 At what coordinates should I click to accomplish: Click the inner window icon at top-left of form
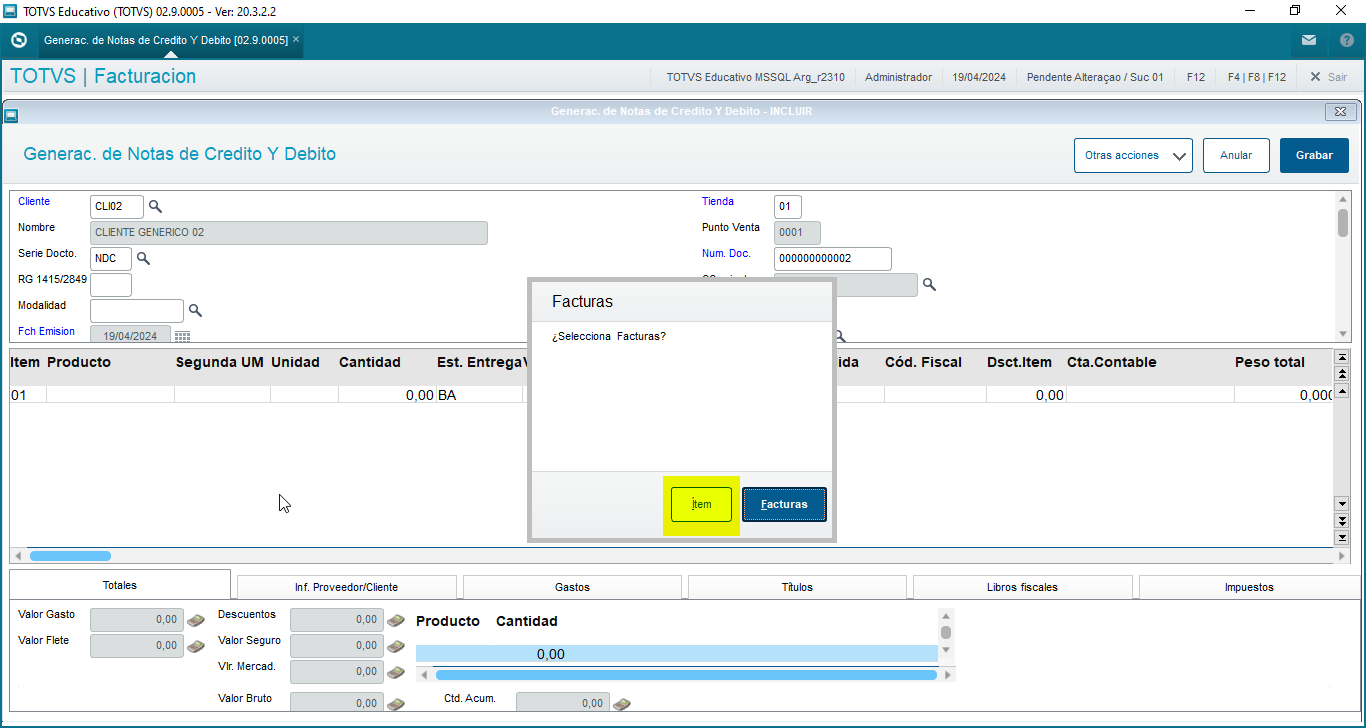[11, 115]
